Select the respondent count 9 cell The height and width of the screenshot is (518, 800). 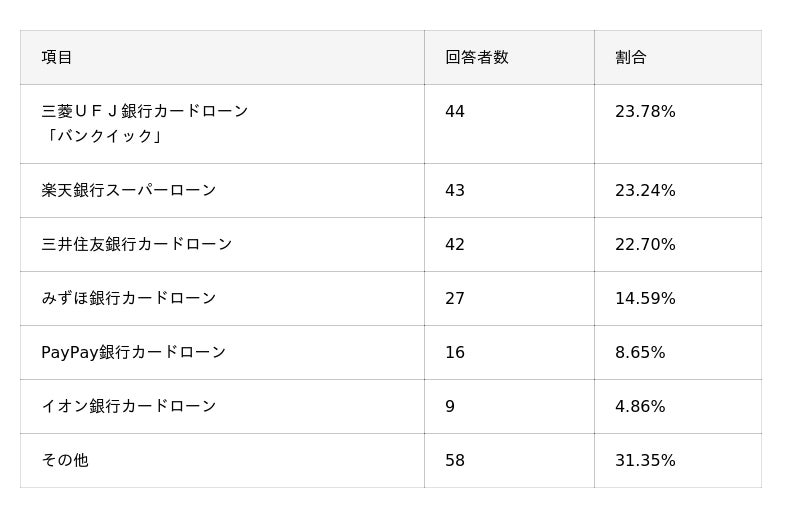450,406
